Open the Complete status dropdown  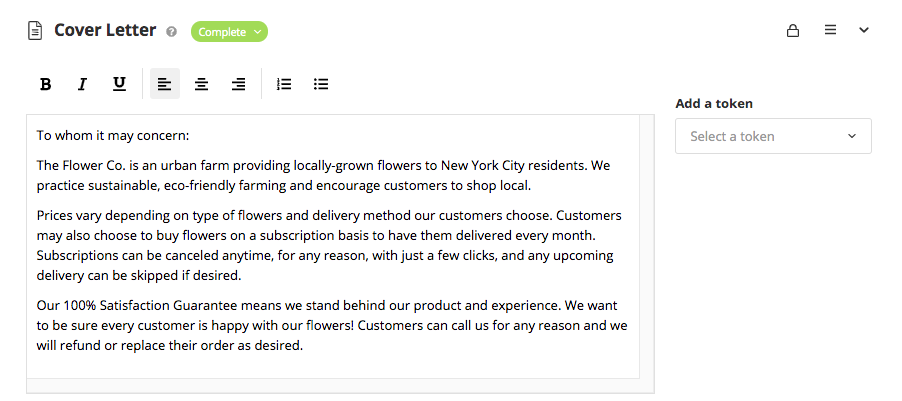(229, 32)
